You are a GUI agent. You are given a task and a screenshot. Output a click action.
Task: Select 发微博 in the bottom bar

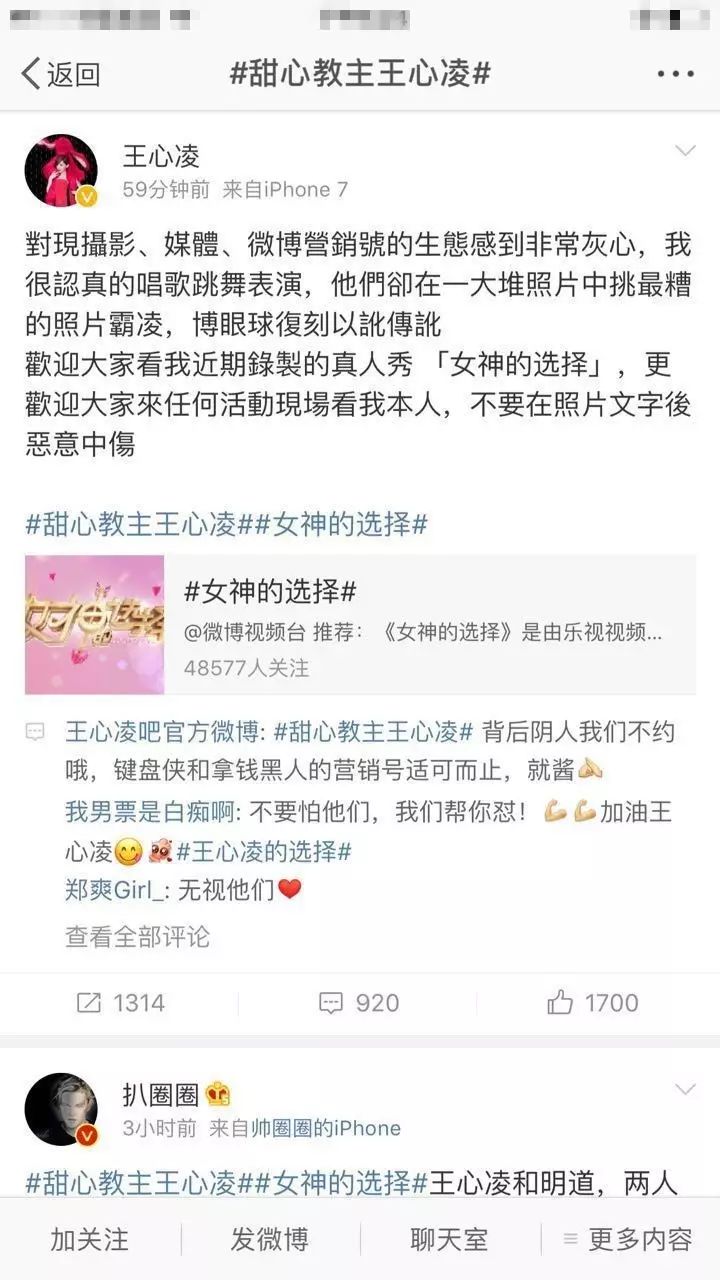tap(269, 1240)
